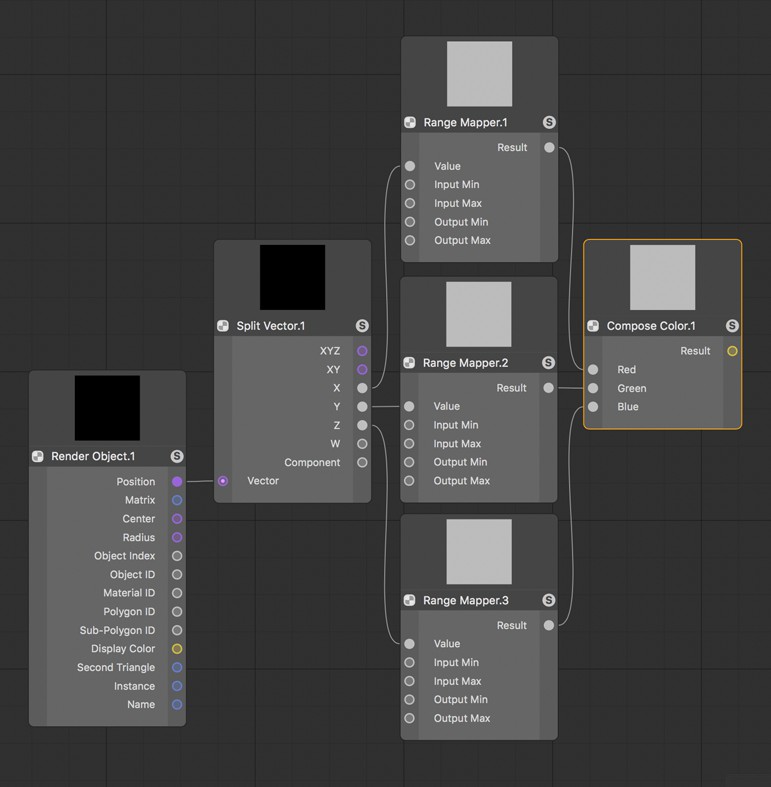
Task: Click the node type icon beside Render Object.1
Action: (38, 456)
